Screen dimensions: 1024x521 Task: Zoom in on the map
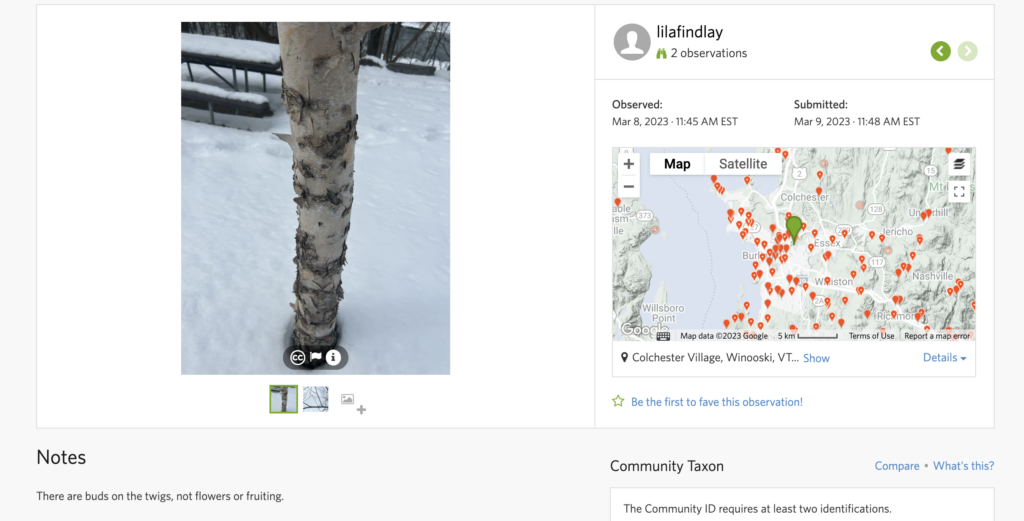tap(628, 164)
